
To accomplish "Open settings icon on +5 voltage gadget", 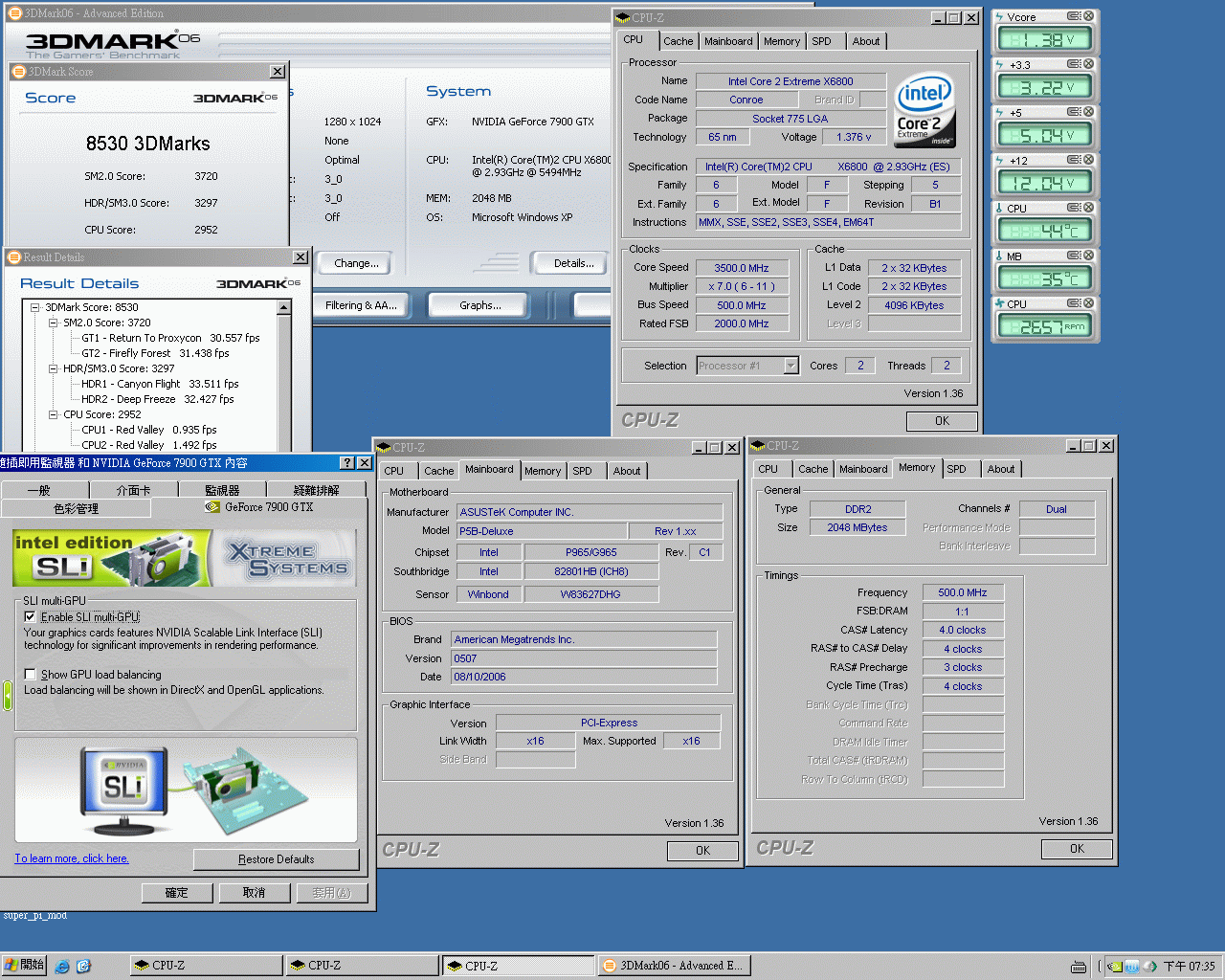I will point(1074,112).
